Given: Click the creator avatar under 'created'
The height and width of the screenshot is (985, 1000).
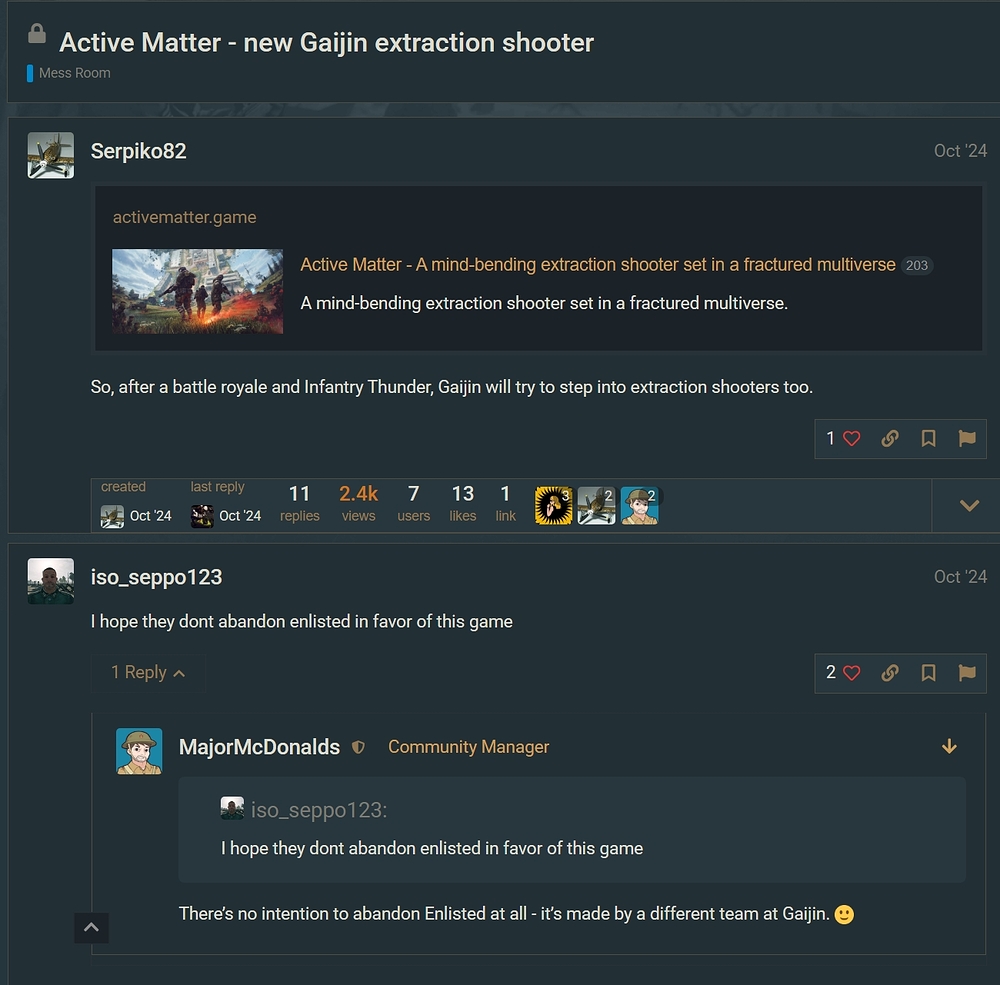Looking at the screenshot, I should [112, 516].
